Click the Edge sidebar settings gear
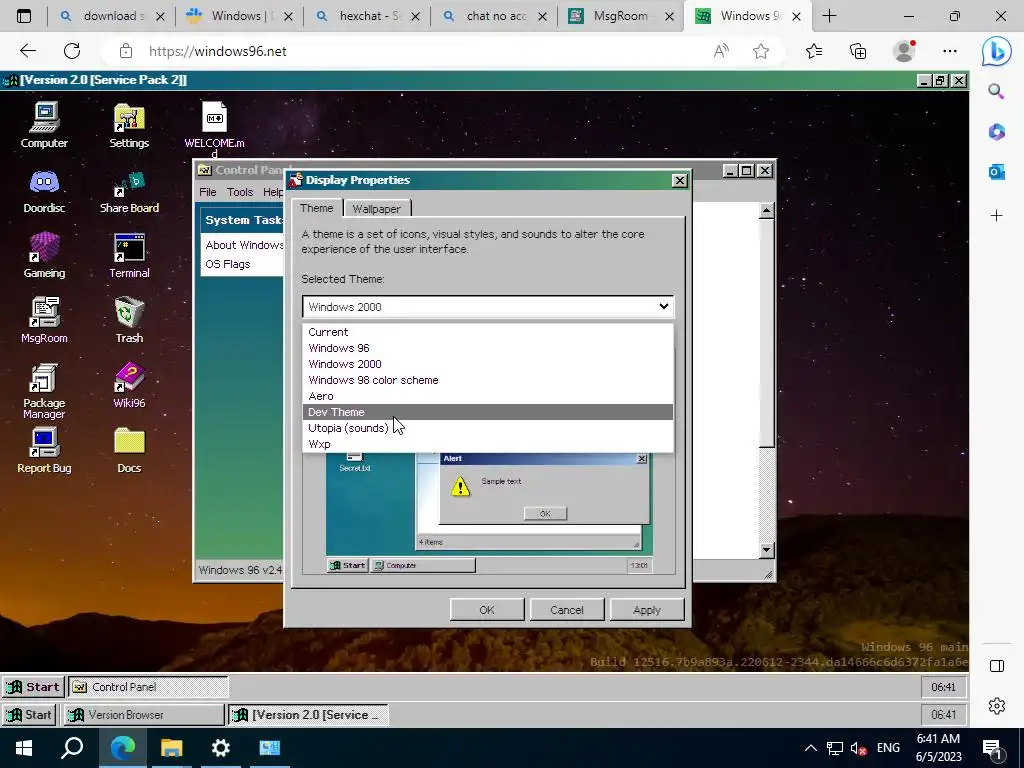The height and width of the screenshot is (768, 1024). point(997,705)
